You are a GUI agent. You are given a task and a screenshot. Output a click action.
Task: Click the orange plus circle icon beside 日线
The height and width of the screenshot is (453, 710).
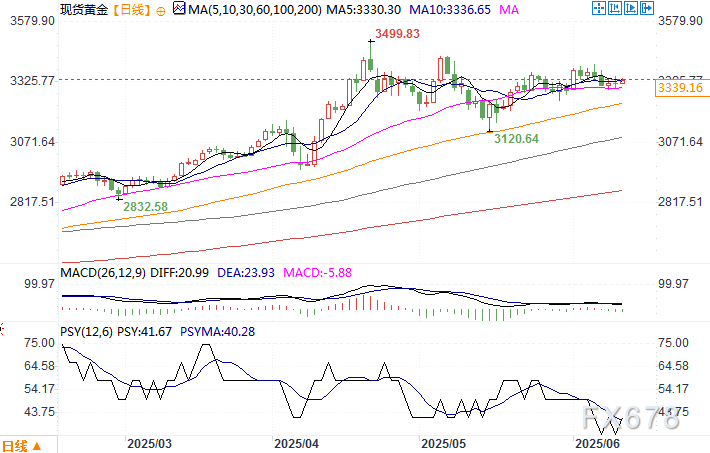point(162,10)
